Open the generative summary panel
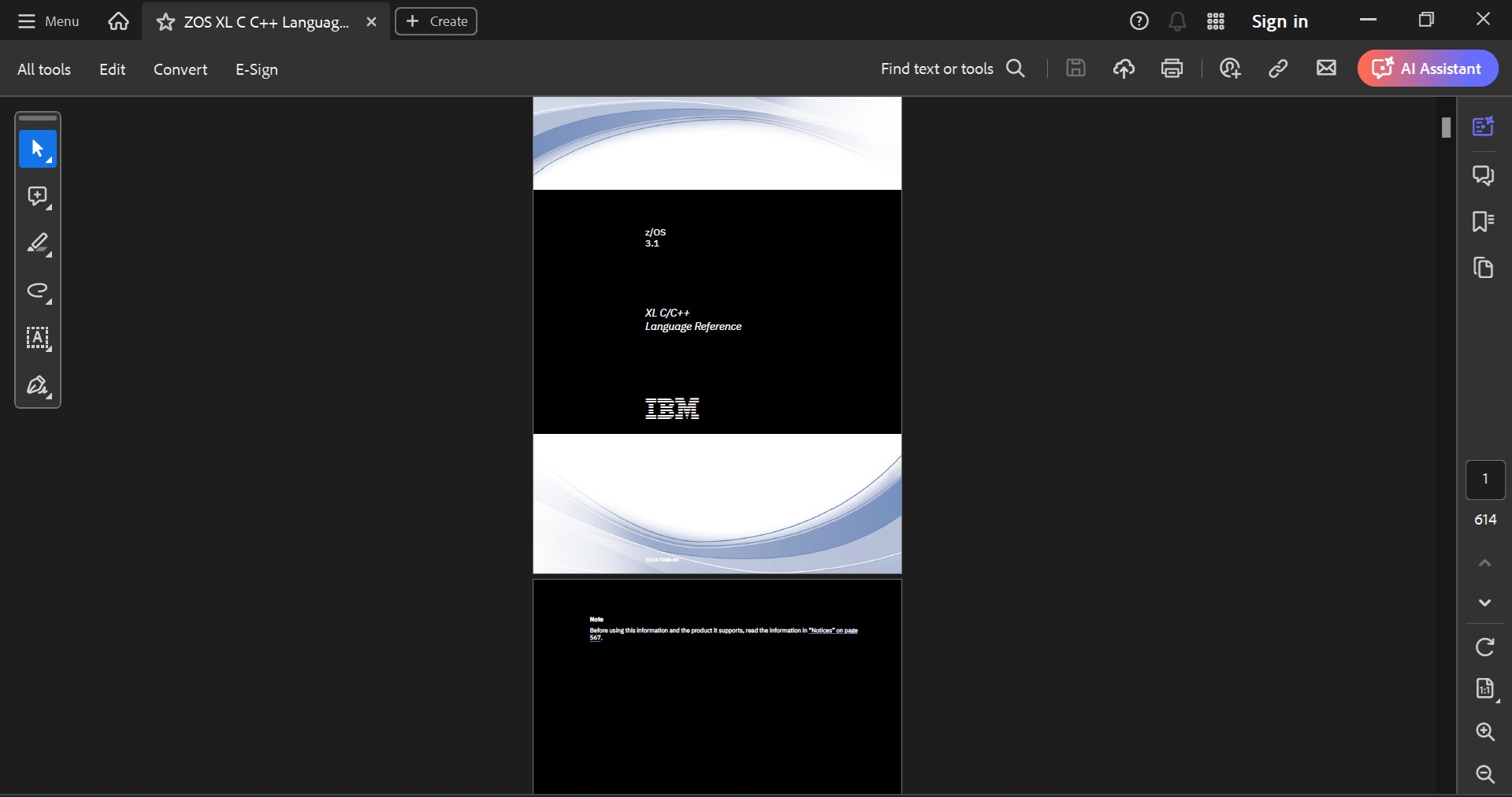The width and height of the screenshot is (1512, 797). click(x=1484, y=126)
